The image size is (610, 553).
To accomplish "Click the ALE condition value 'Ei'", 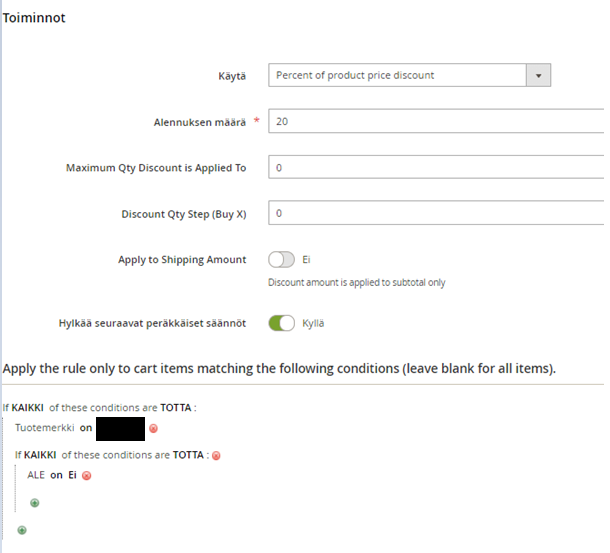I will click(72, 475).
